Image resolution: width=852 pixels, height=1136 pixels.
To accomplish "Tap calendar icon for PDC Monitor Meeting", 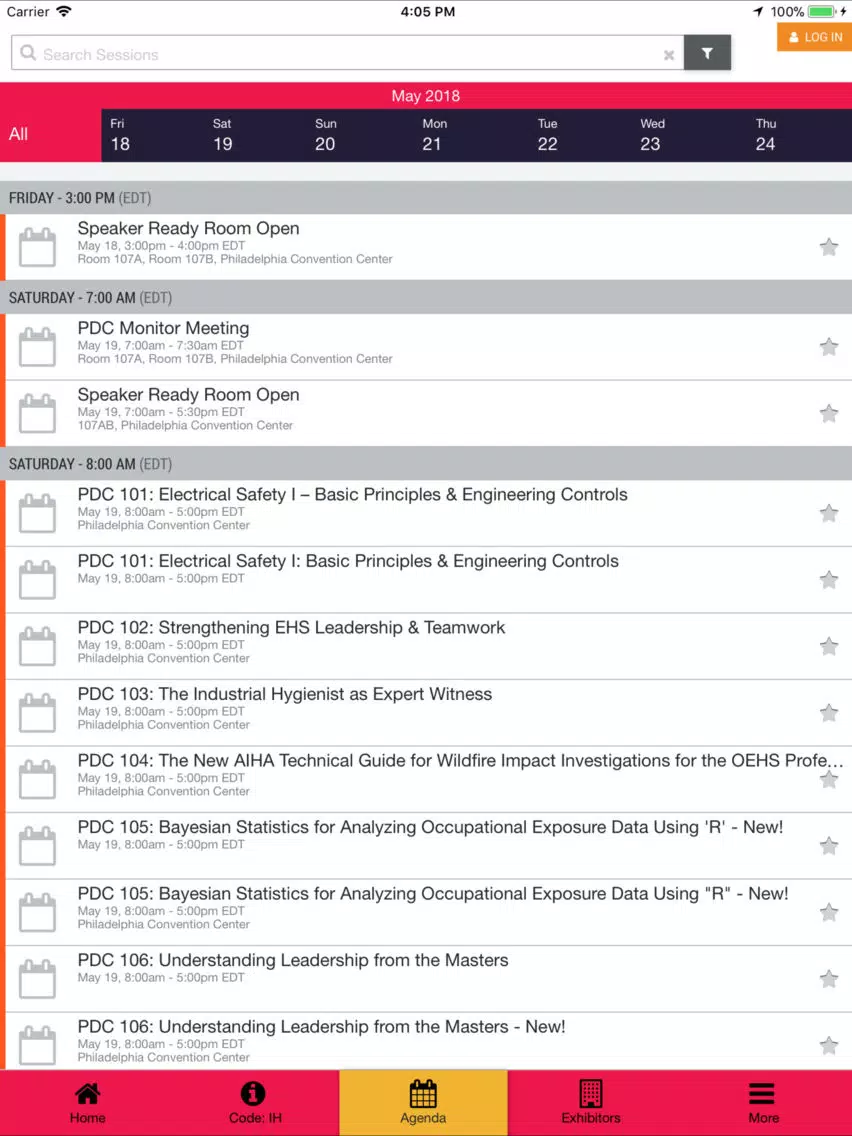I will click(37, 347).
